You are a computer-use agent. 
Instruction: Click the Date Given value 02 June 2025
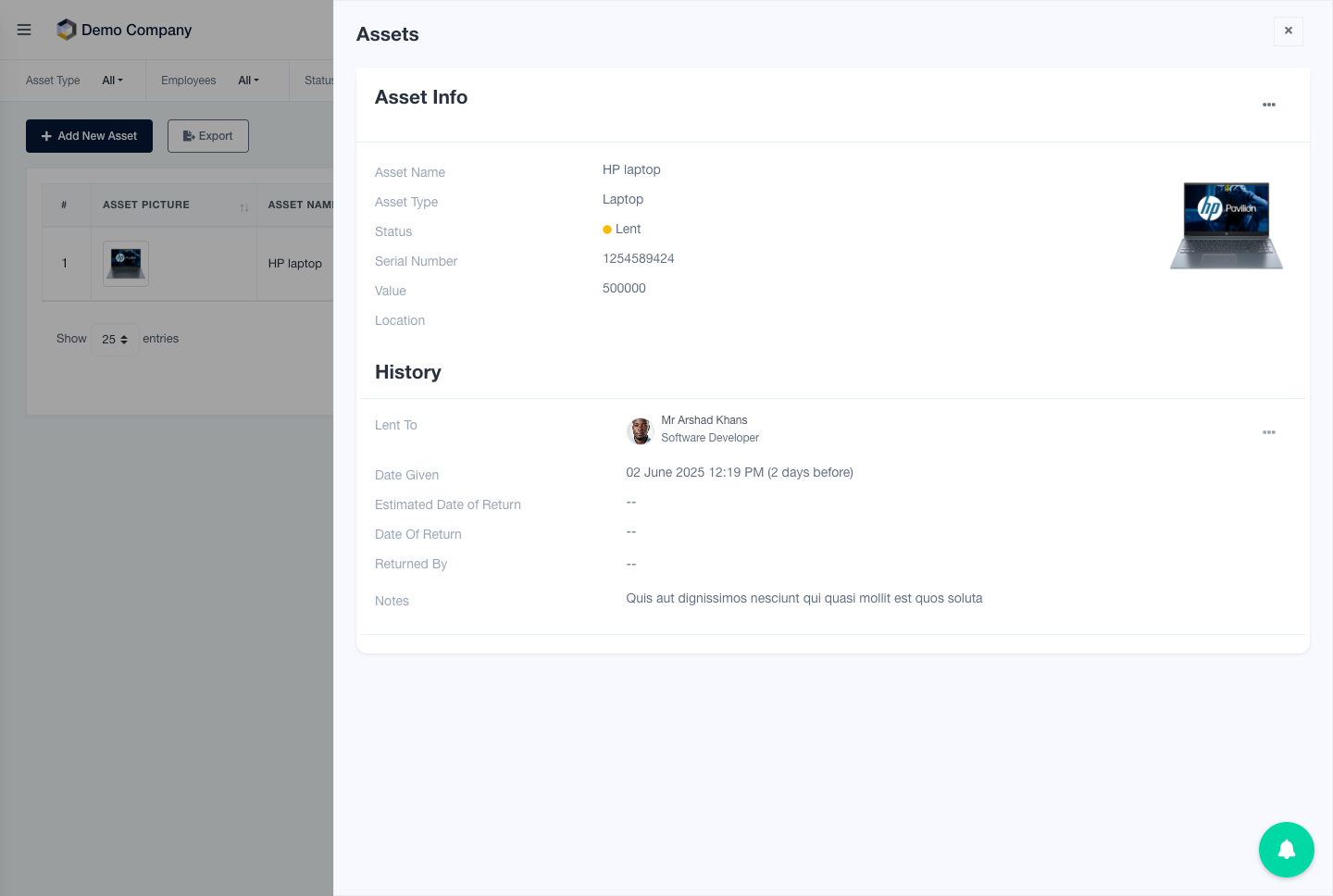tap(740, 472)
